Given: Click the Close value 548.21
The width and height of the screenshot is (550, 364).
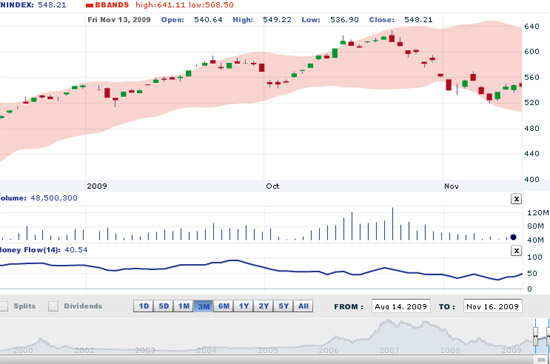Looking at the screenshot, I should click(x=418, y=20).
